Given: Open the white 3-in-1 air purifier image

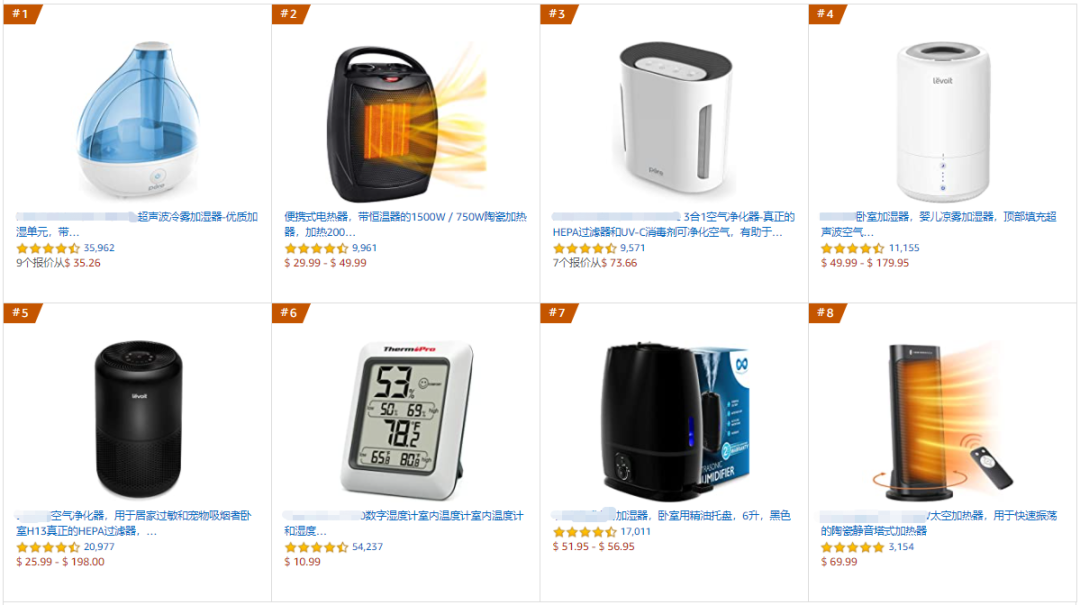Looking at the screenshot, I should (x=673, y=119).
